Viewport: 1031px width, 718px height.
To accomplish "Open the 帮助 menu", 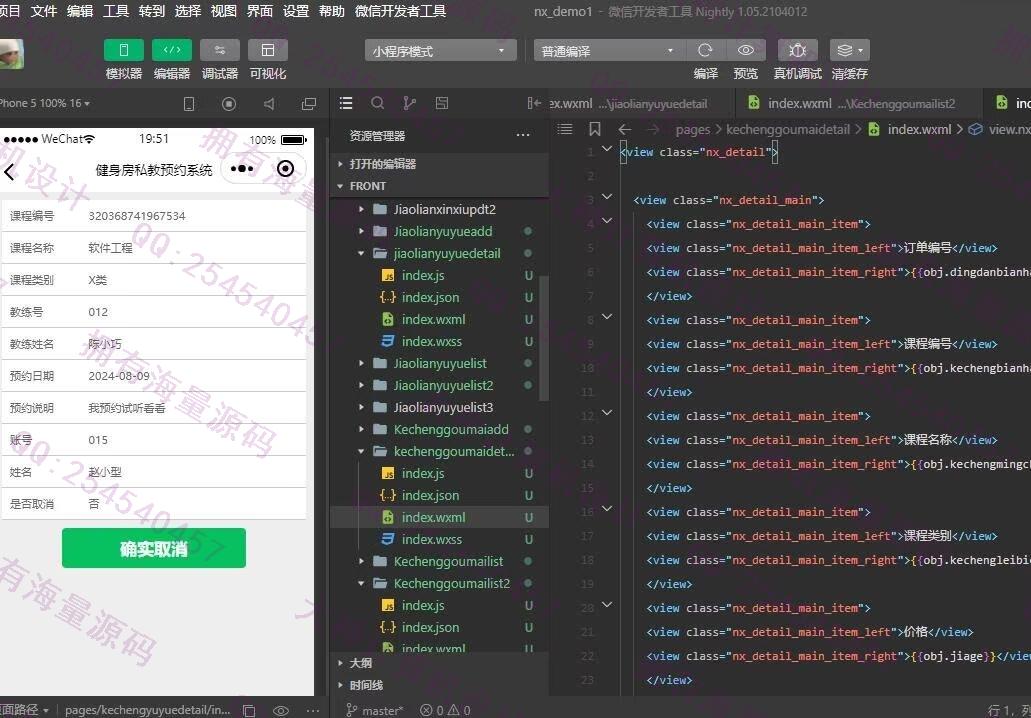I will [332, 11].
